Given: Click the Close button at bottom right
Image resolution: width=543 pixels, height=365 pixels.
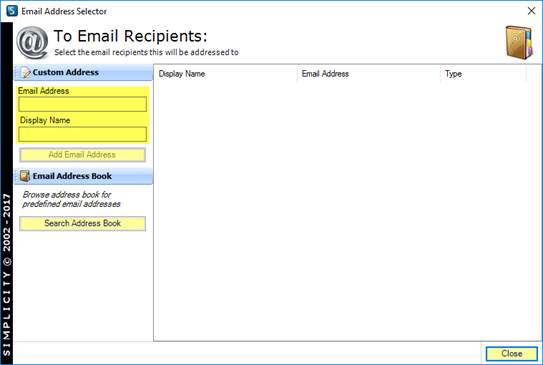Looking at the screenshot, I should pyautogui.click(x=511, y=354).
